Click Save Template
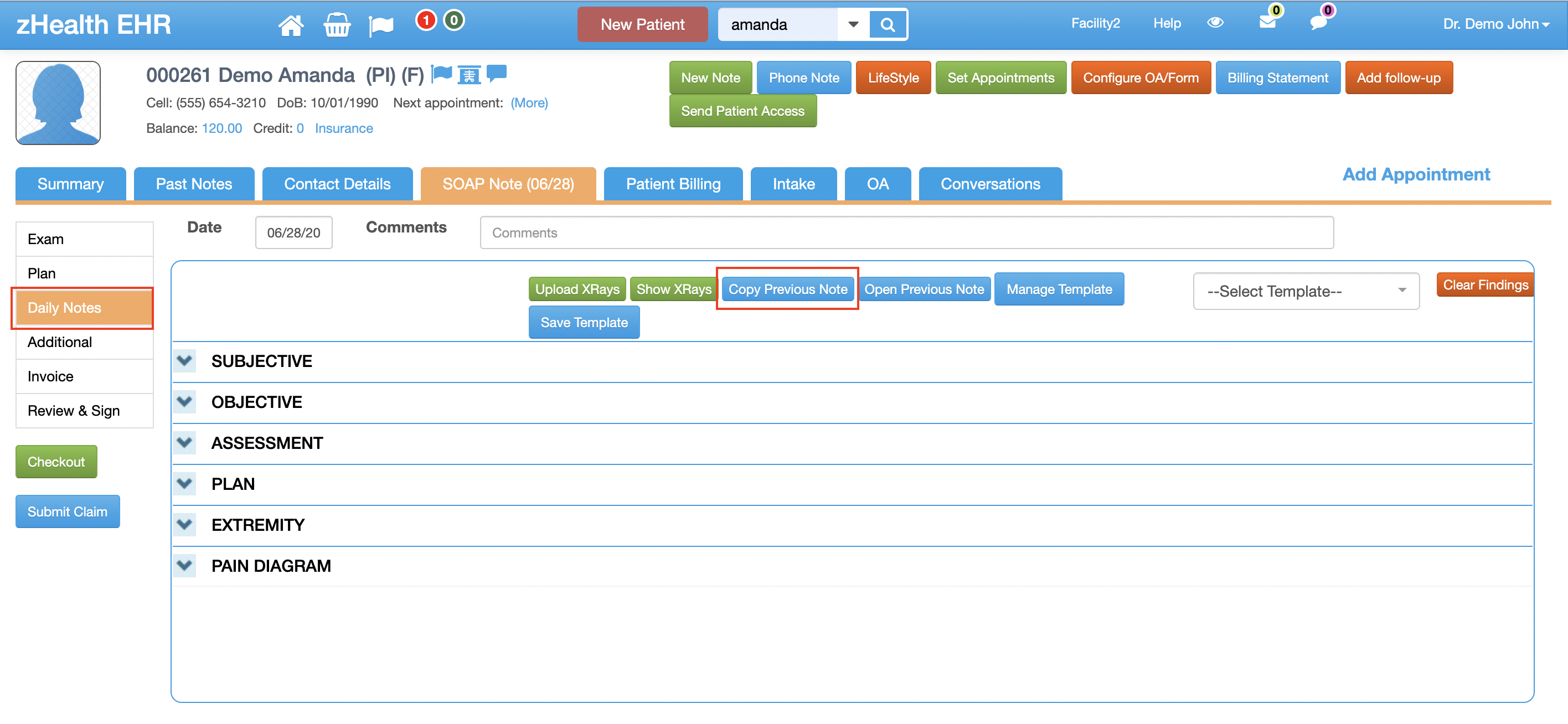Screen dimensions: 1568x724 point(584,323)
